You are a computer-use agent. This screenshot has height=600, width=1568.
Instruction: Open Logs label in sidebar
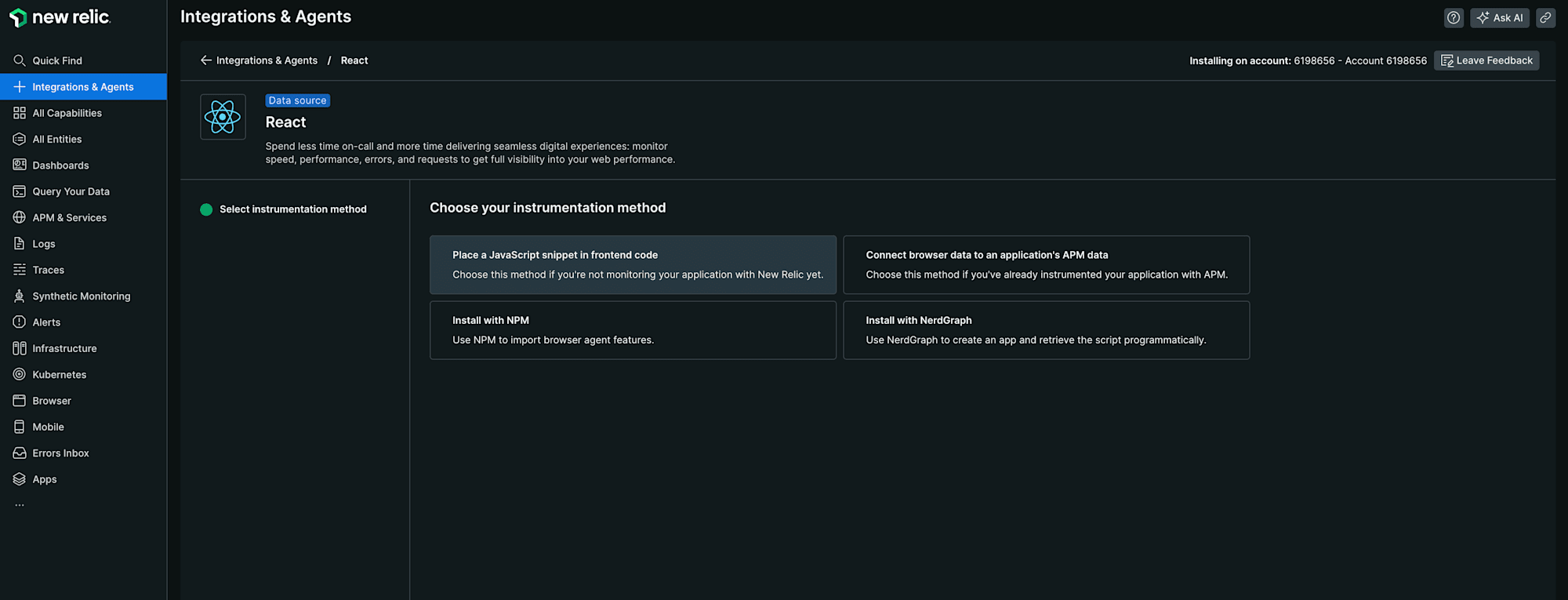pos(44,244)
